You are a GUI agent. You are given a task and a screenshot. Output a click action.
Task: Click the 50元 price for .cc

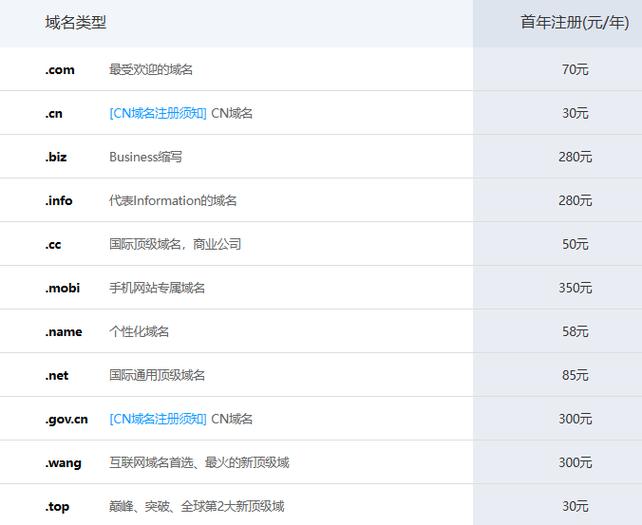pos(575,244)
